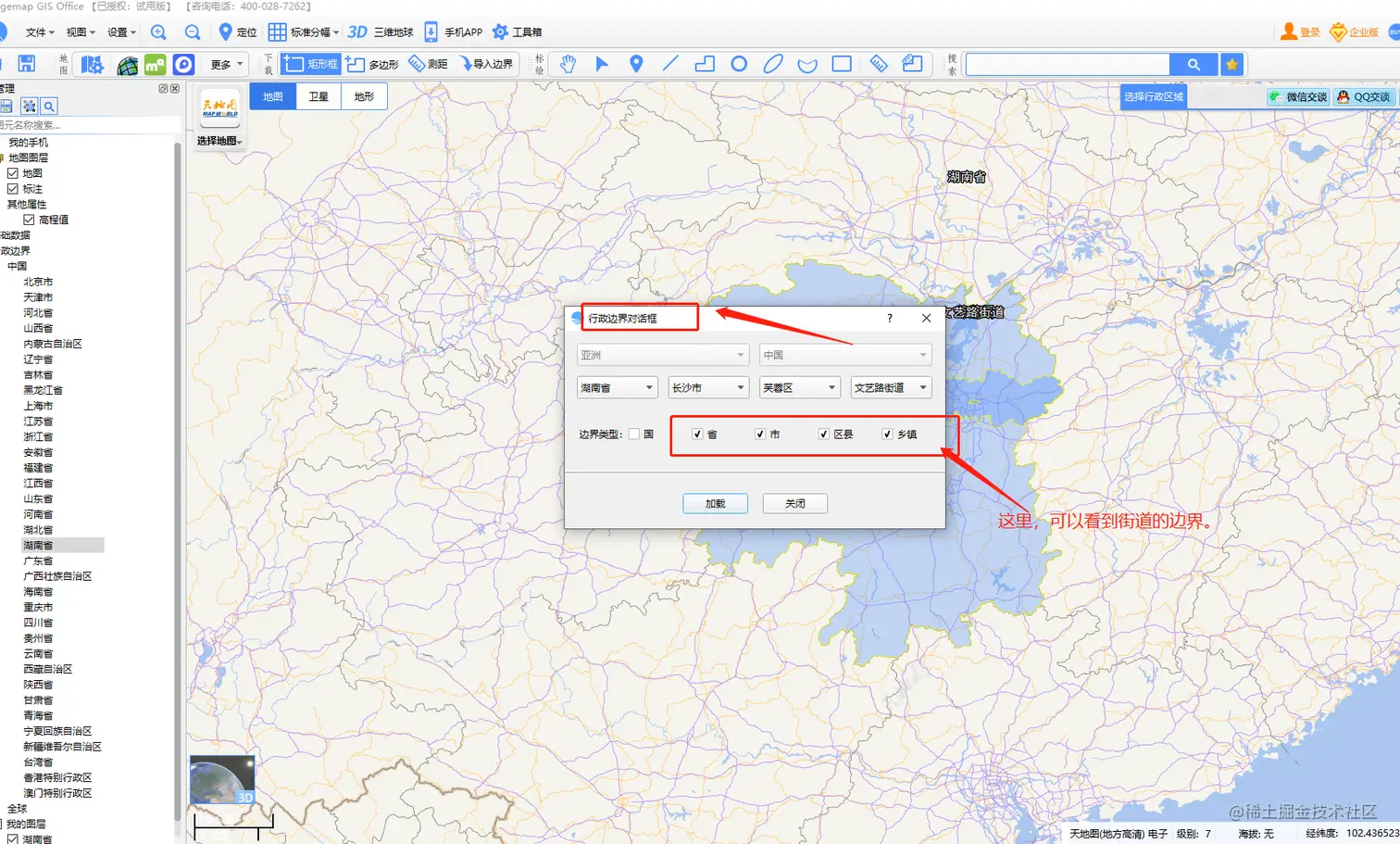Select the area measurement tool
Viewport: 1400px width, 844px height.
[x=912, y=64]
